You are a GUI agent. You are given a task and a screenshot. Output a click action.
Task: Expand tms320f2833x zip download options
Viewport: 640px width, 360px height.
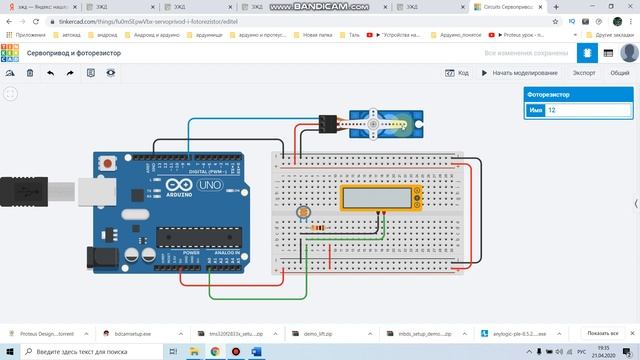pyautogui.click(x=276, y=334)
